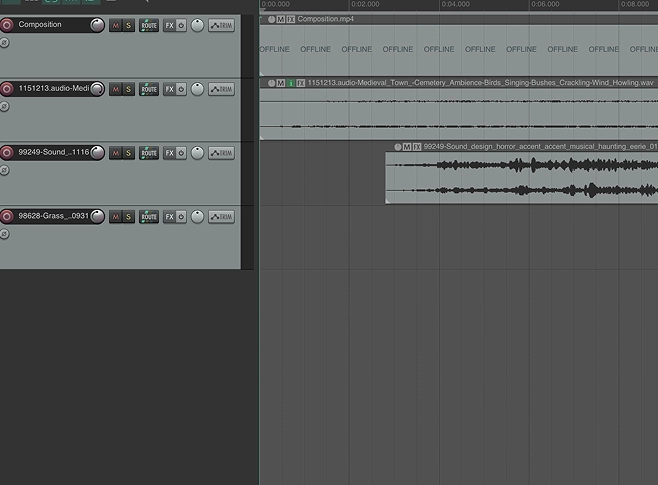Select the 1151213.audio-Medi track name

click(x=54, y=89)
